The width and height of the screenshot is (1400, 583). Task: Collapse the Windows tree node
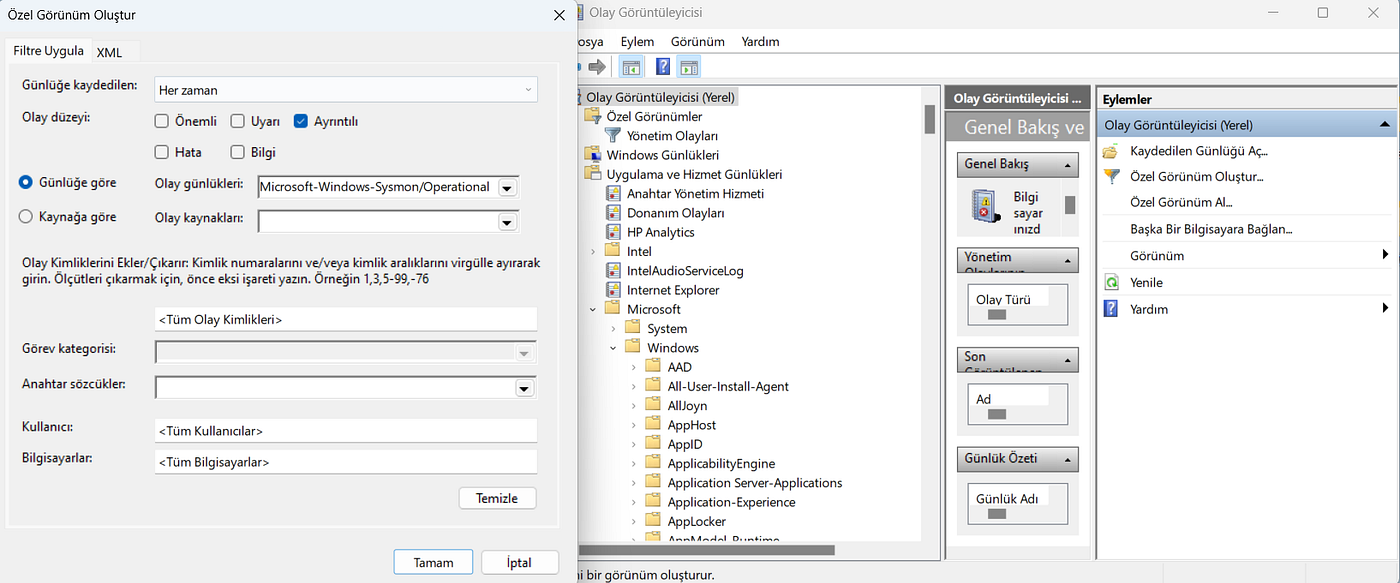pos(613,348)
